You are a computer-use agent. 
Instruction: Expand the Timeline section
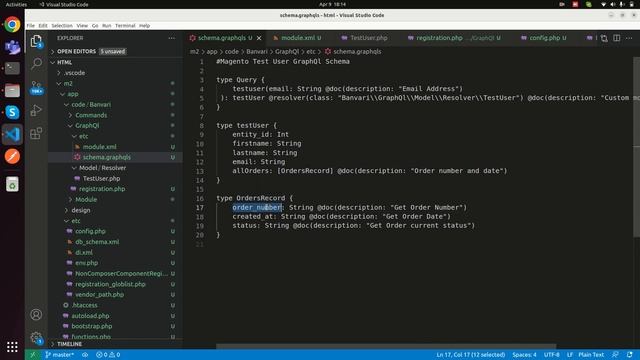116,344
